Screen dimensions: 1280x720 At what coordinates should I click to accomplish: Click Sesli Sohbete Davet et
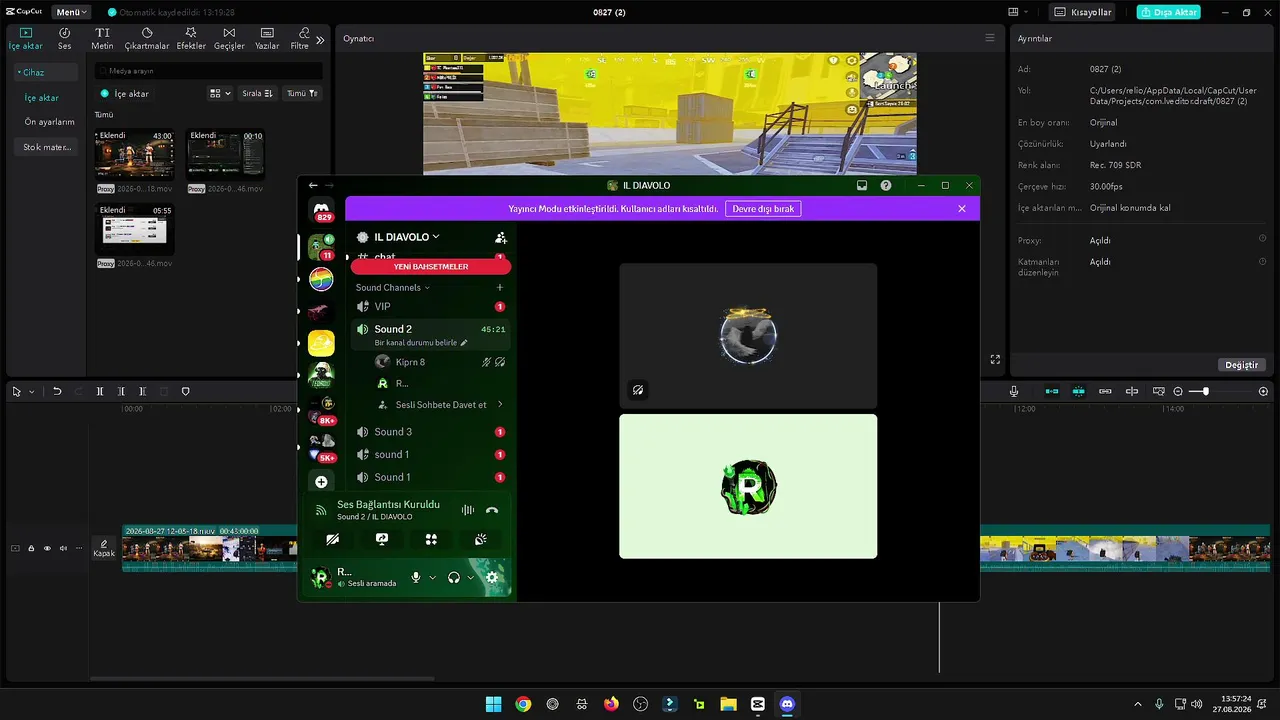(x=441, y=405)
